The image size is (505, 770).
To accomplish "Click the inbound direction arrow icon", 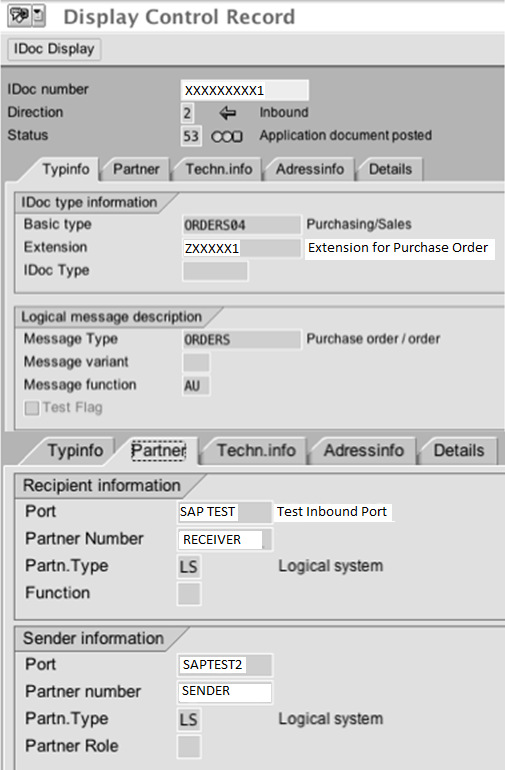I will (227, 113).
